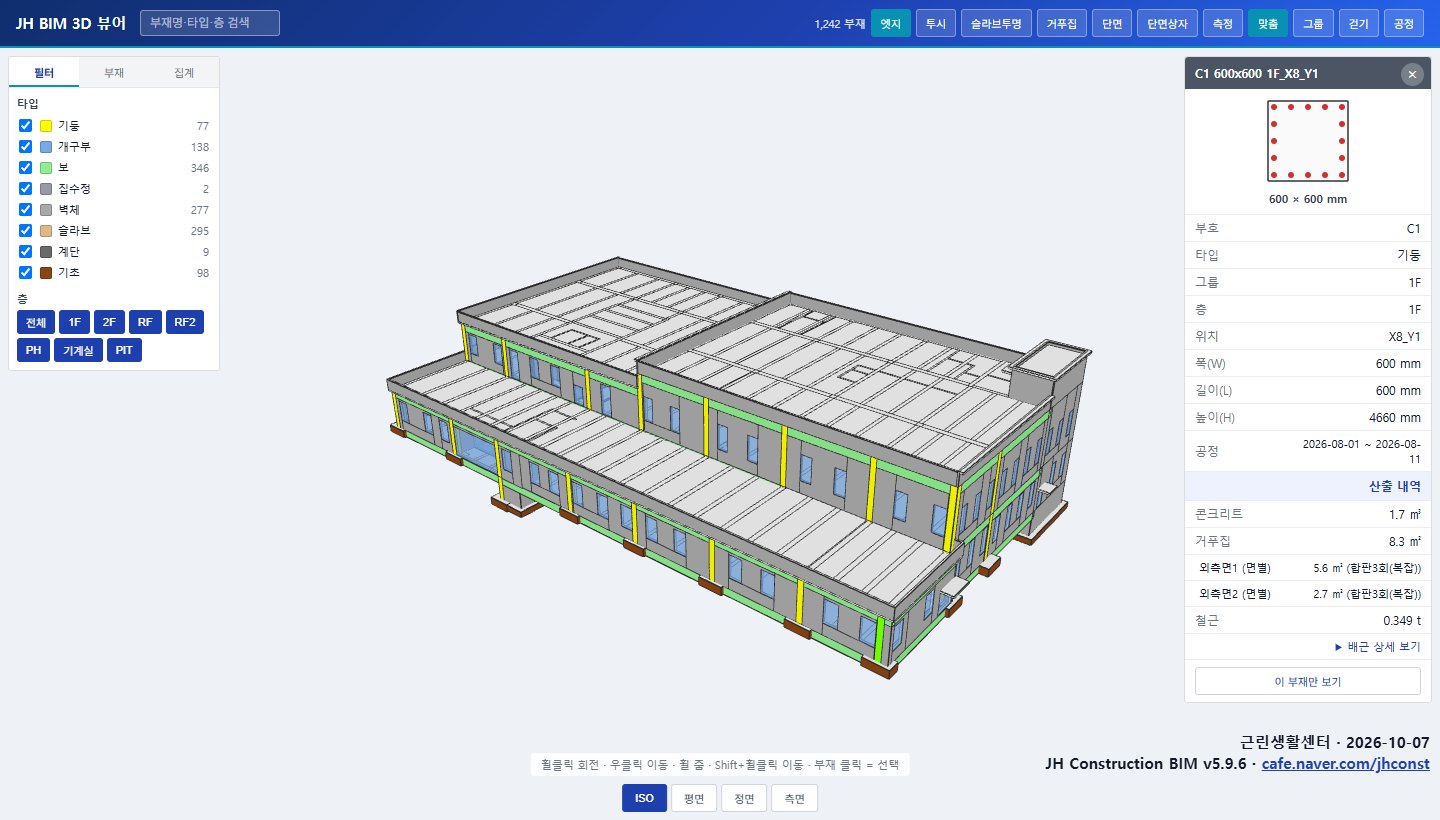The image size is (1440, 820).
Task: Enable 투시 perspective view mode
Action: click(935, 23)
